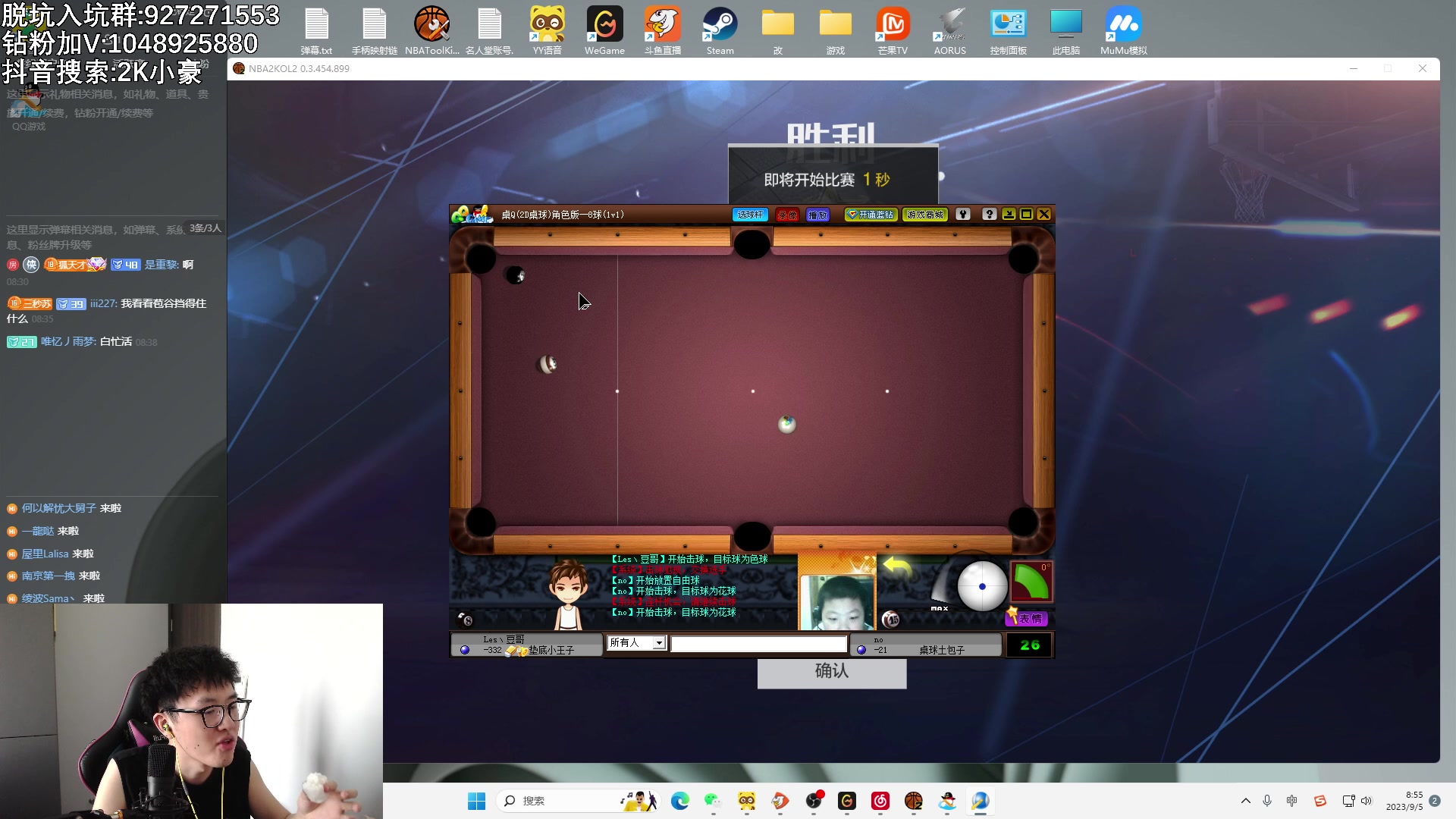Open 芒果TV desktop shortcut
The image size is (1456, 819).
pos(893,31)
